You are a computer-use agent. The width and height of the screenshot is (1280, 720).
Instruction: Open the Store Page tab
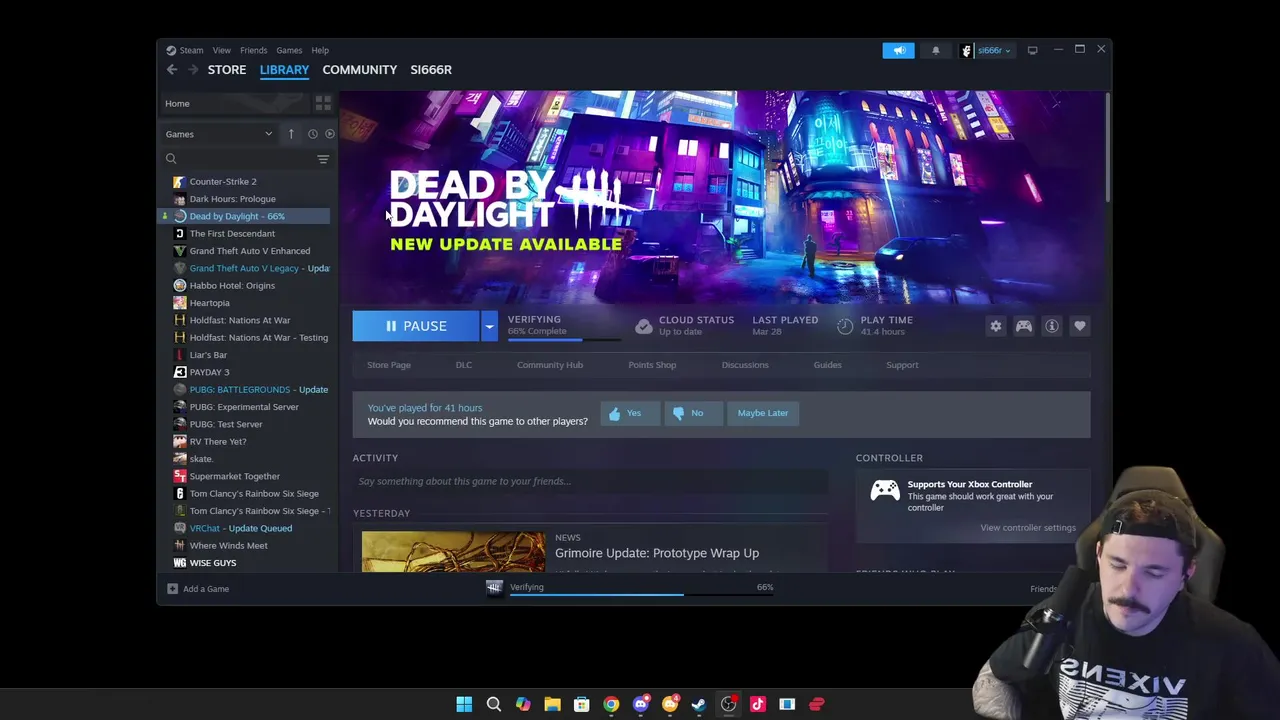tap(389, 365)
